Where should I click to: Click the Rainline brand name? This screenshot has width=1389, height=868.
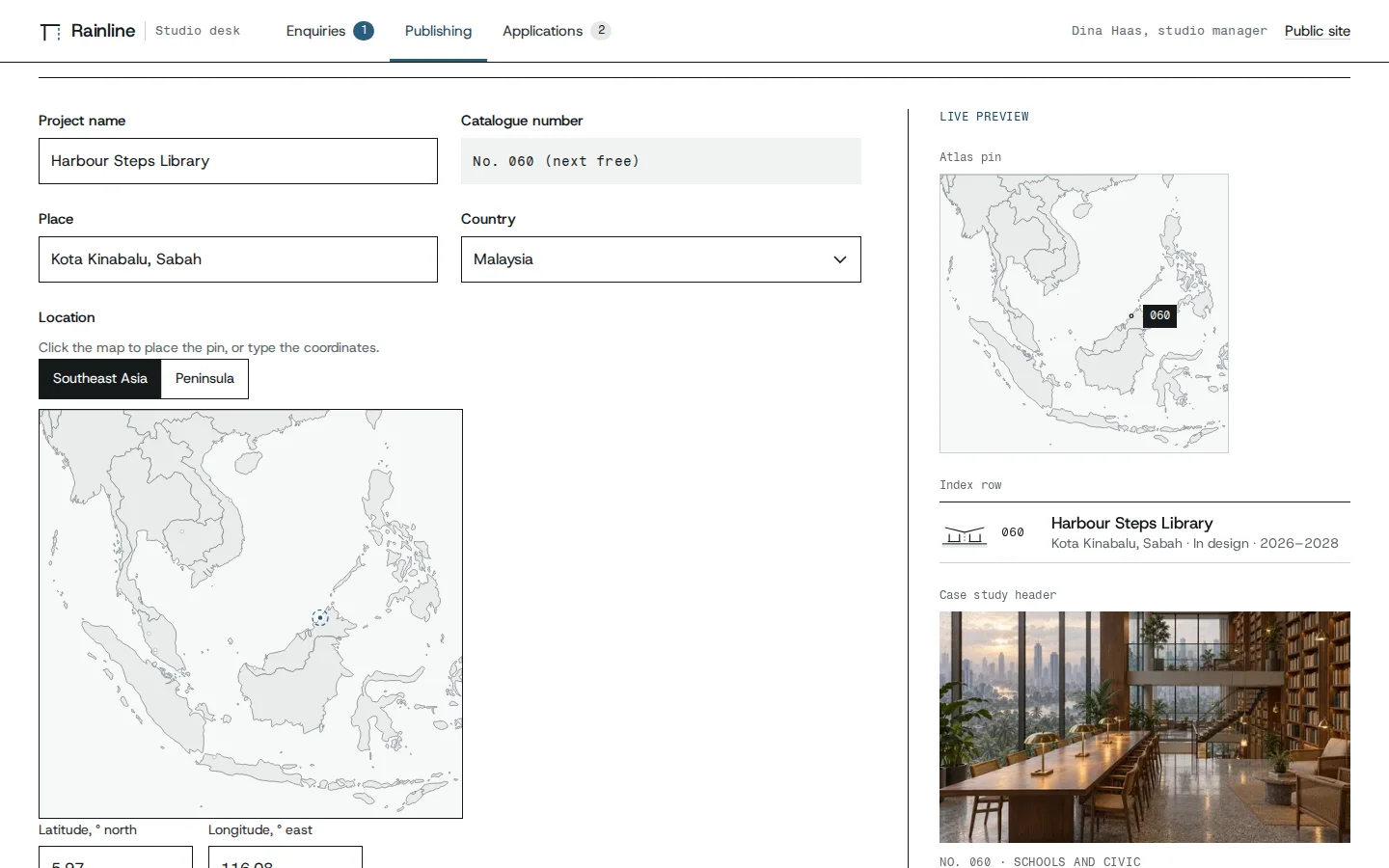[x=103, y=31]
